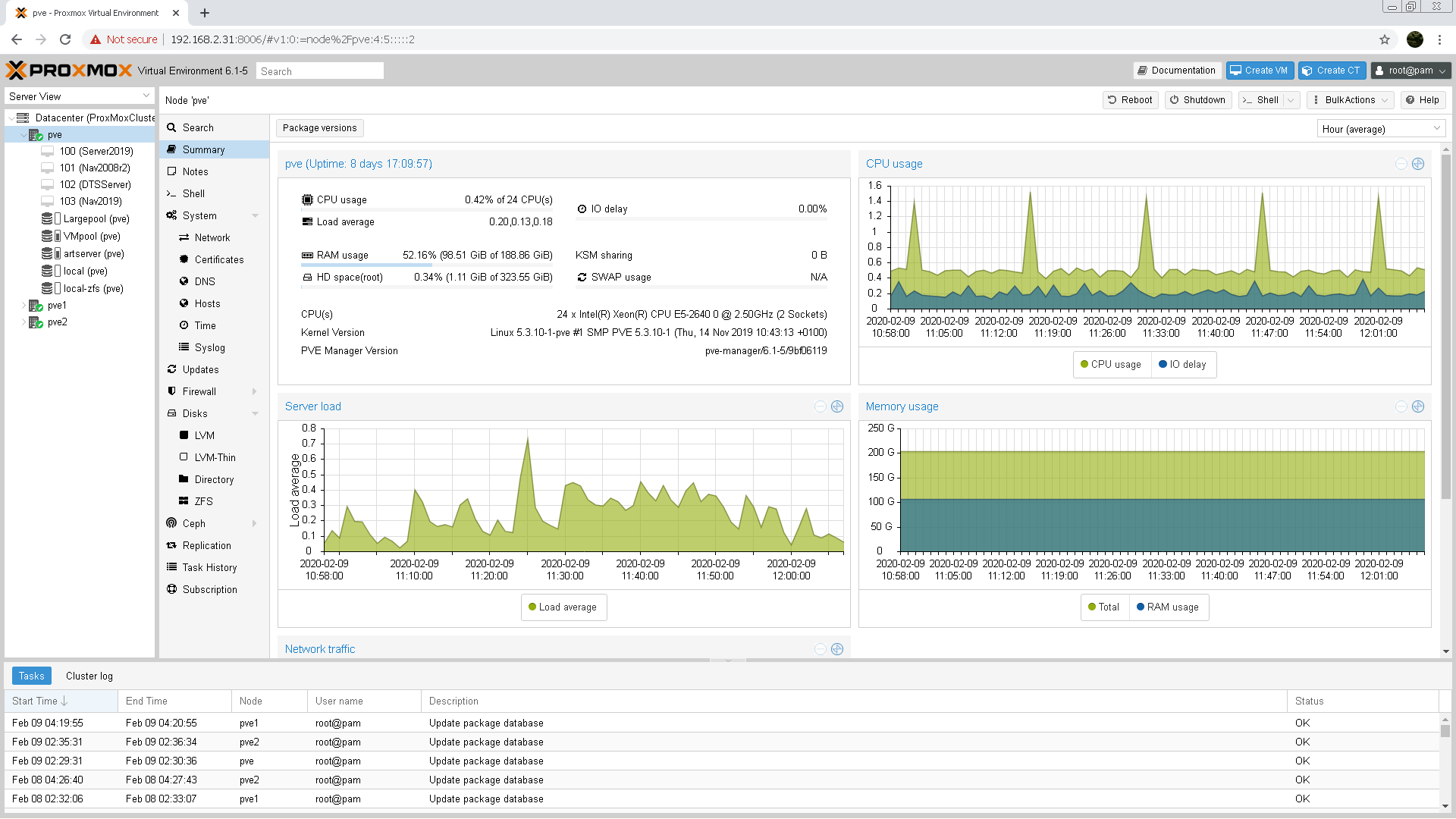Collapse the Disks submenu

255,413
